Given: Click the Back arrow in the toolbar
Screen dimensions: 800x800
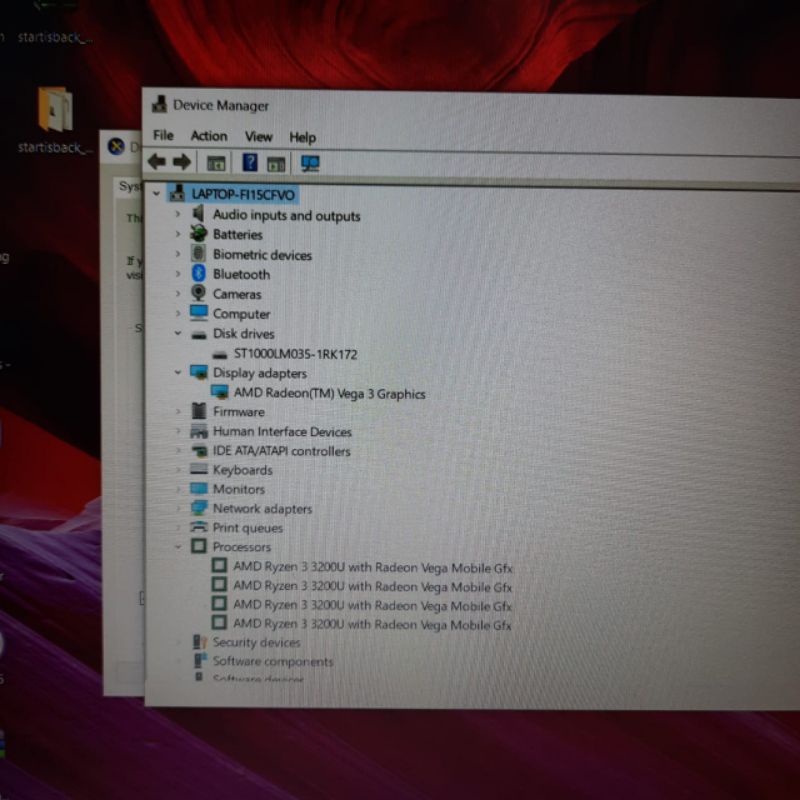Looking at the screenshot, I should pyautogui.click(x=156, y=162).
